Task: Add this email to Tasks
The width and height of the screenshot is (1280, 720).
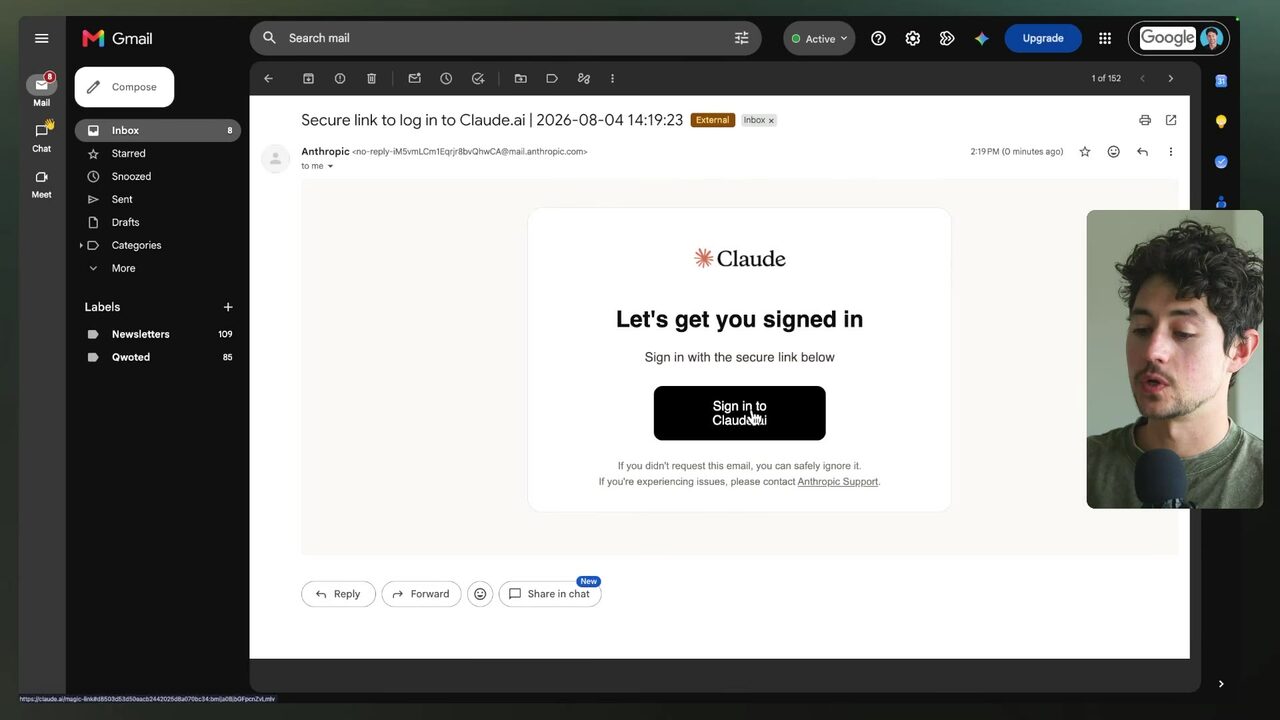Action: tap(478, 78)
